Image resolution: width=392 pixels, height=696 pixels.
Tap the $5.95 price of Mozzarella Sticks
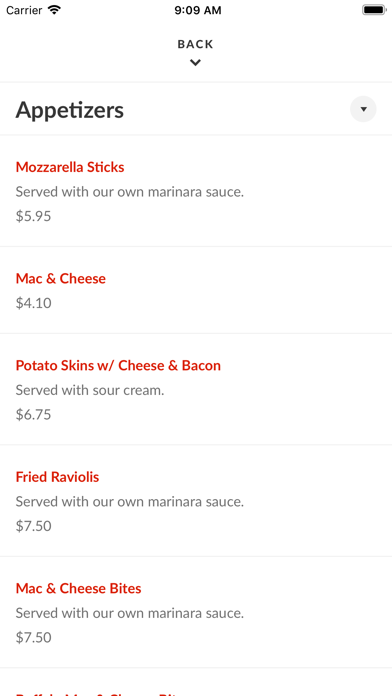(34, 216)
